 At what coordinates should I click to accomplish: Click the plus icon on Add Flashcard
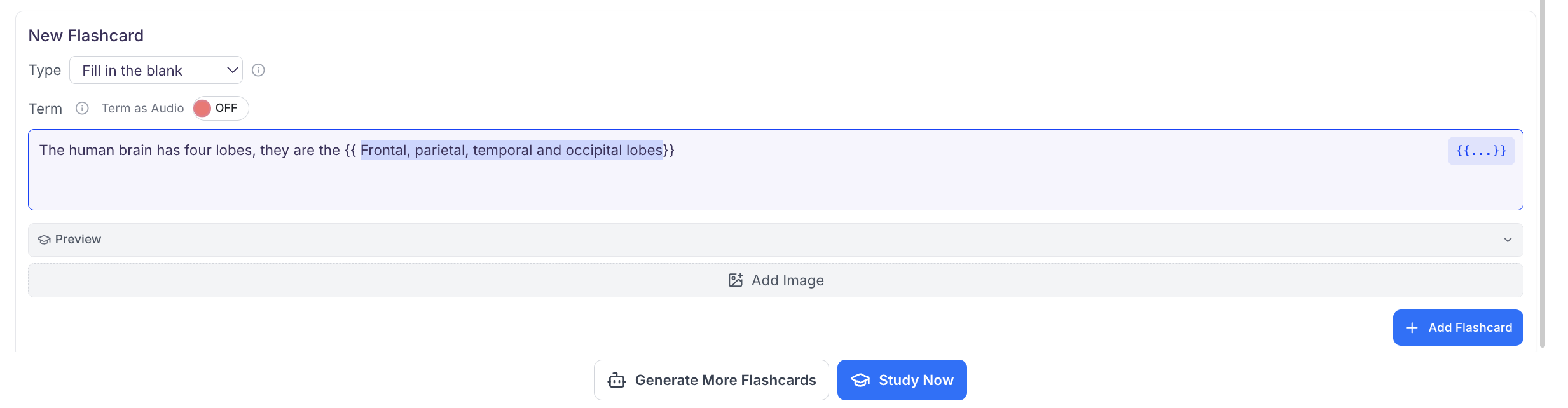1412,327
